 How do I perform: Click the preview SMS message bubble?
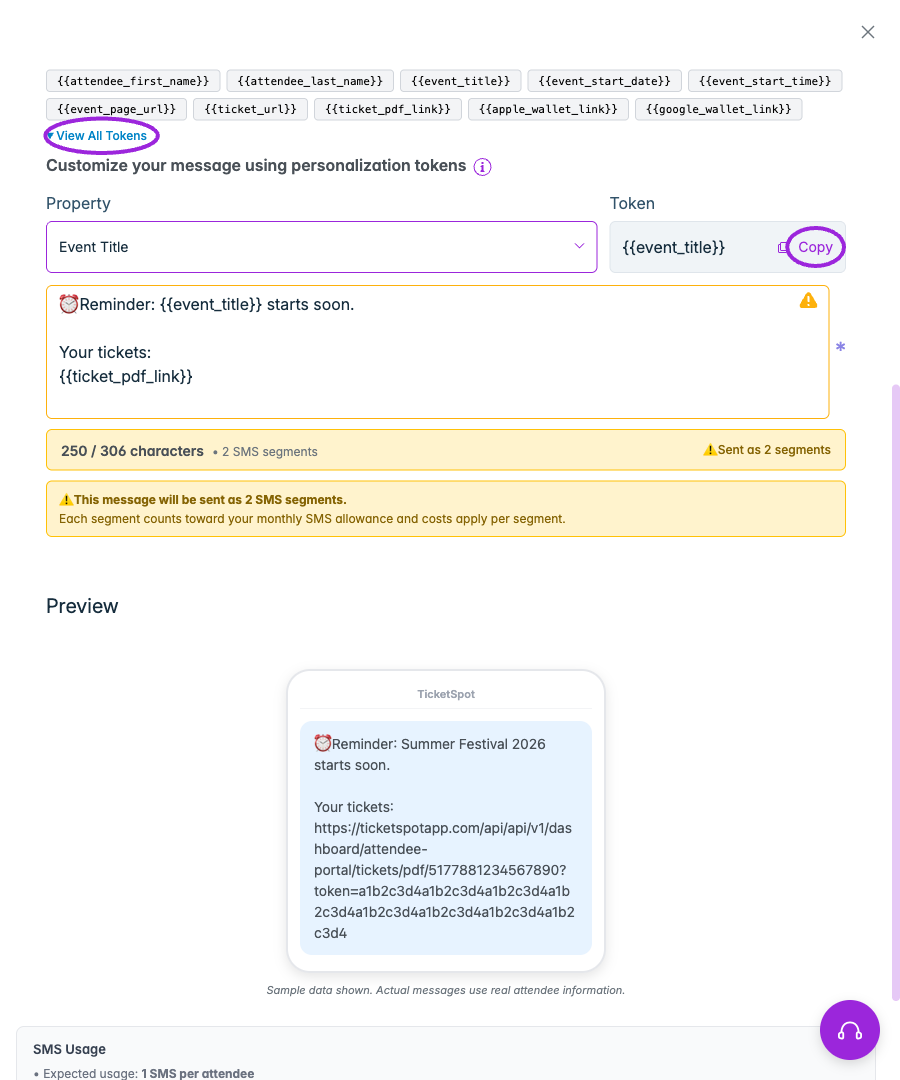click(446, 838)
